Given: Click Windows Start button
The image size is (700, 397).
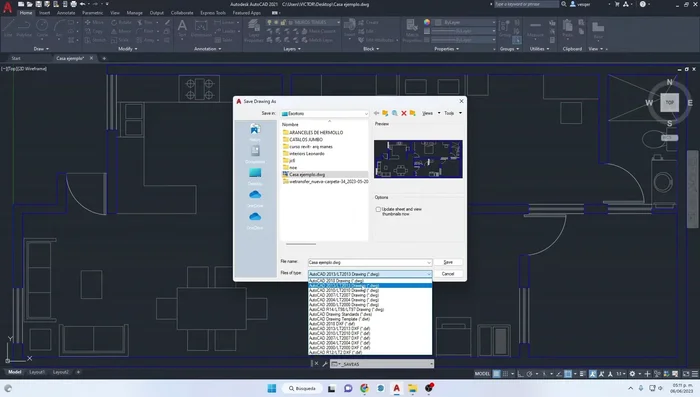Looking at the screenshot, I should (x=271, y=388).
